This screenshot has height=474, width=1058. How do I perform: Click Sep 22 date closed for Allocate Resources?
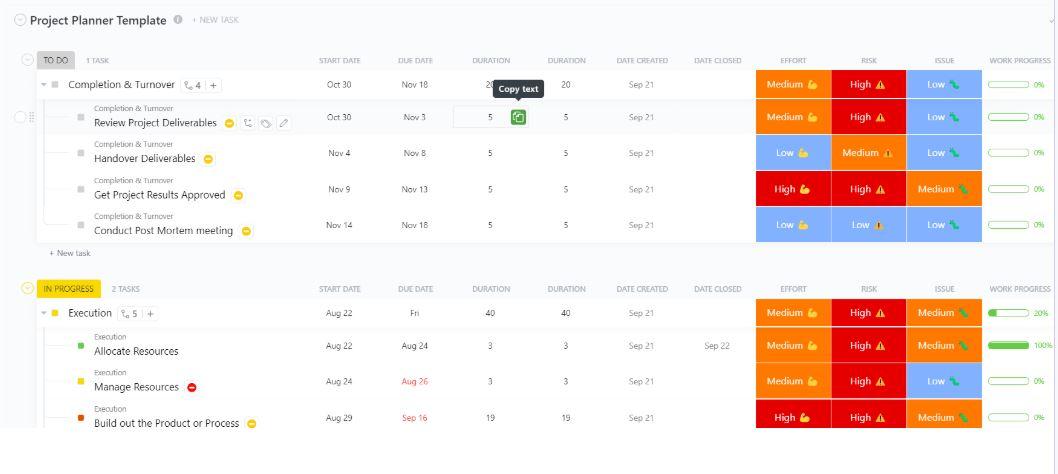717,346
